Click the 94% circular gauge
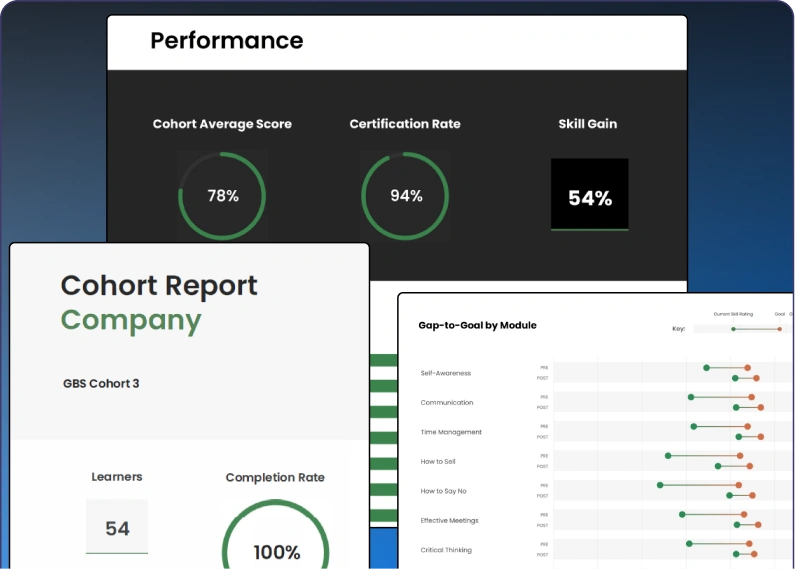Screen dimensions: 795x569 pos(405,196)
